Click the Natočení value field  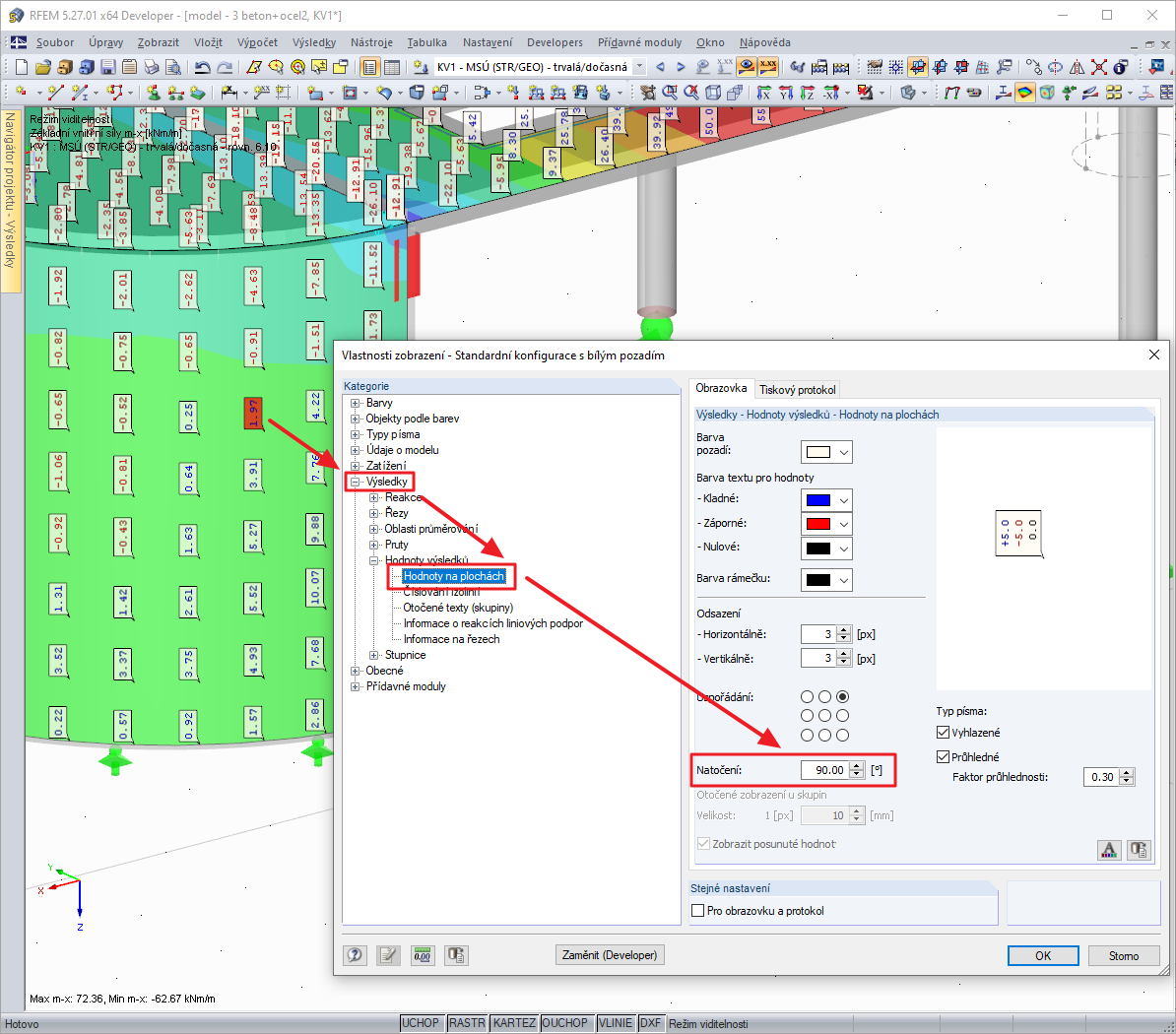coord(825,770)
